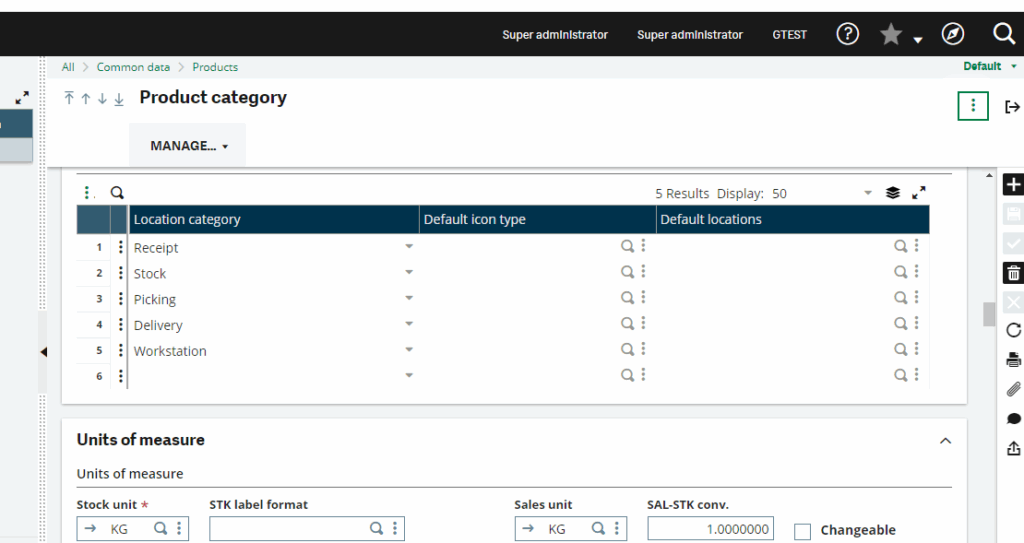
Task: Click the Products breadcrumb link
Action: (215, 67)
